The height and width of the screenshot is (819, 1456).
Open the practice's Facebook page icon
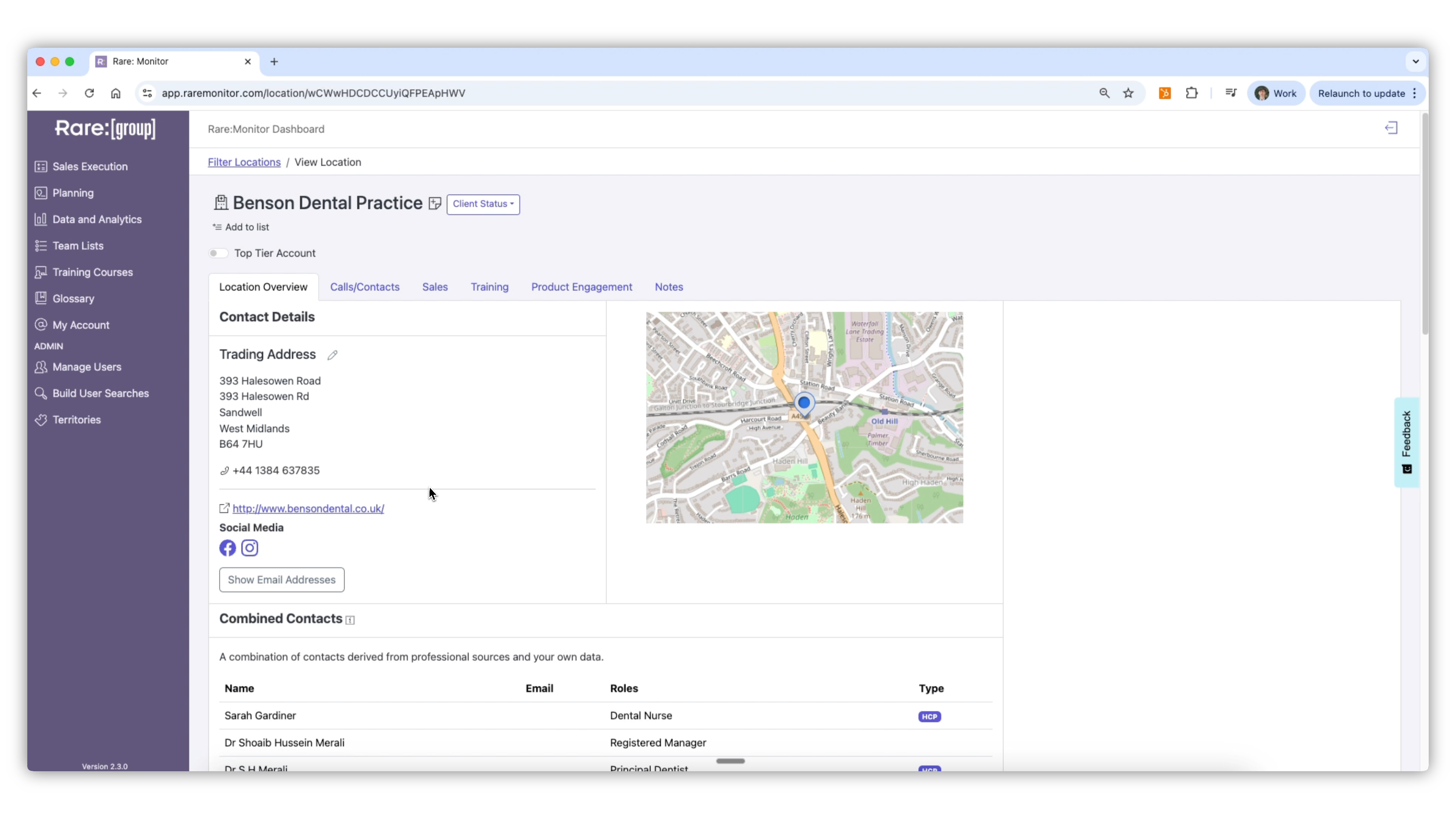tap(227, 548)
